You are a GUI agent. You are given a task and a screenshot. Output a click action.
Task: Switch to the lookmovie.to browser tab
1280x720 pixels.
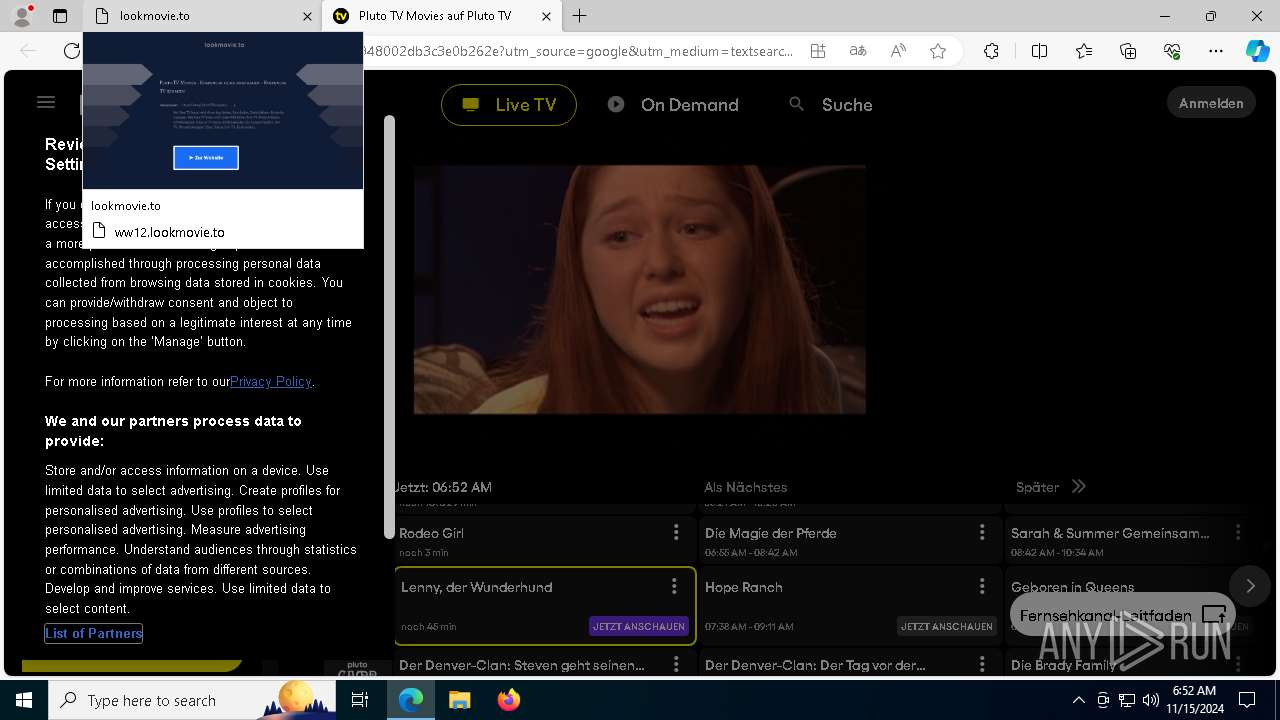tap(200, 16)
